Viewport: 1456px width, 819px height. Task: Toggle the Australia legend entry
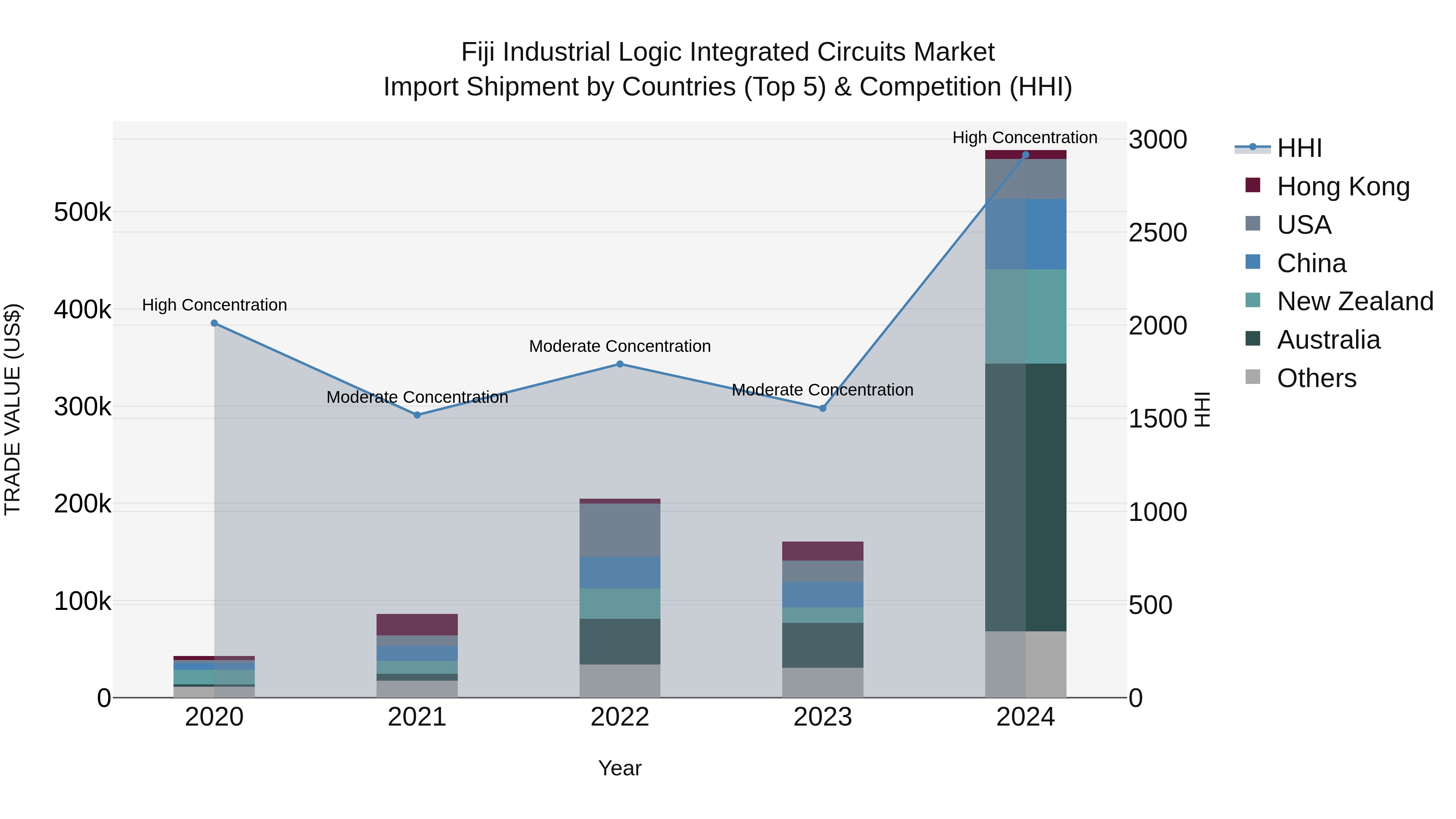tap(1312, 340)
